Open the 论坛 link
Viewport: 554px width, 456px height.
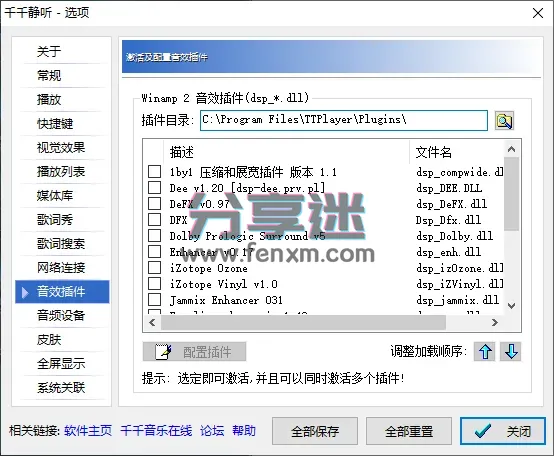tap(212, 431)
